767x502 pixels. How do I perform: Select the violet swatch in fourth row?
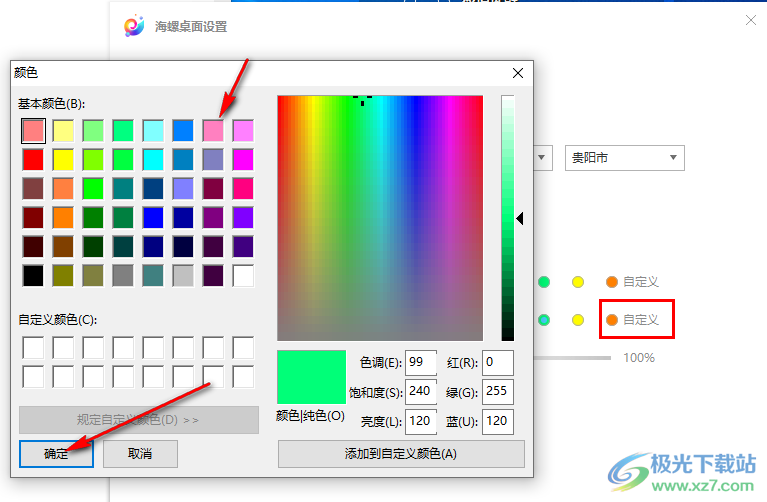coord(243,218)
